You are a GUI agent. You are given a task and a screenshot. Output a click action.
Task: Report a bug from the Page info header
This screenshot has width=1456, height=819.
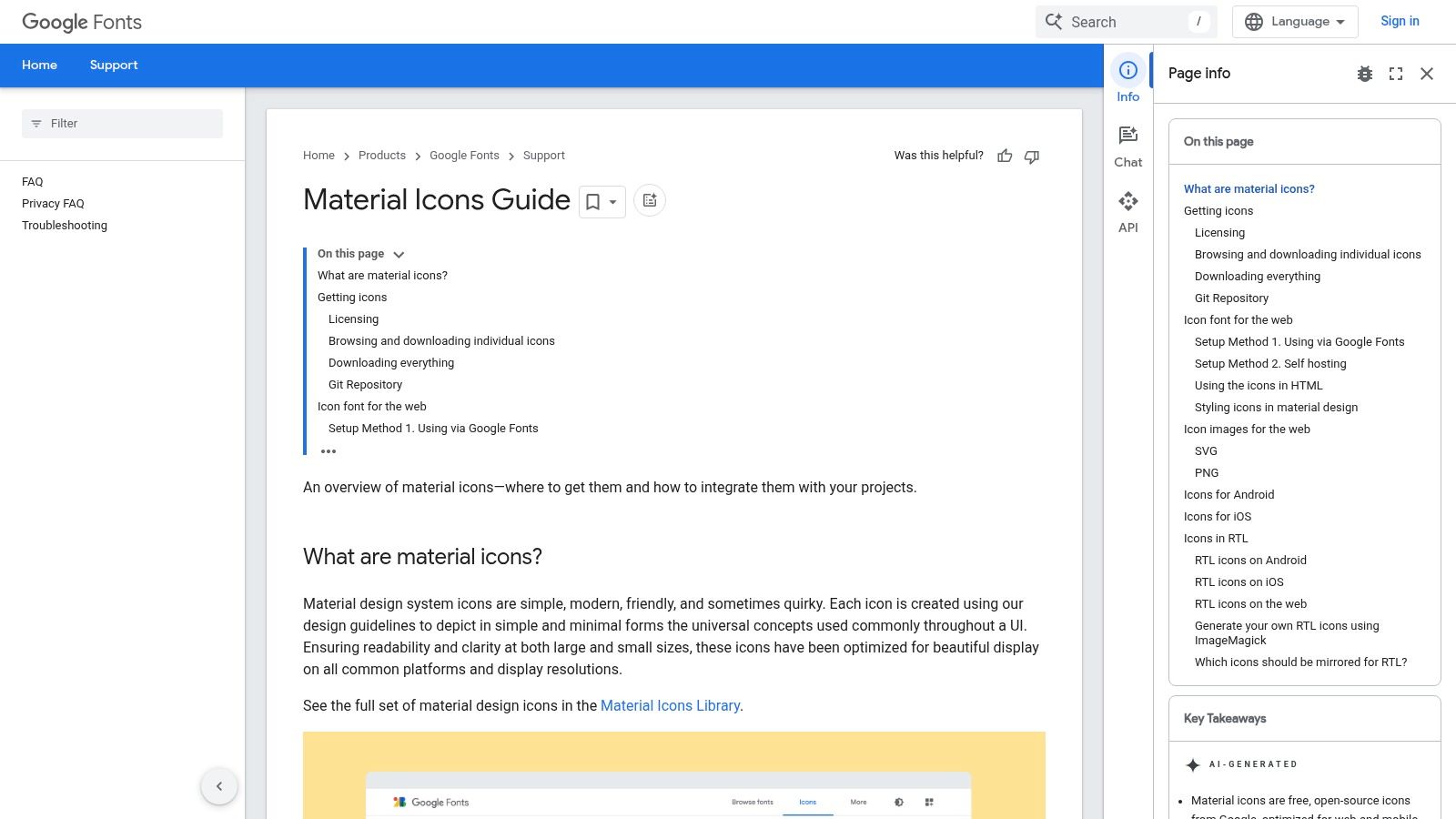[x=1364, y=74]
